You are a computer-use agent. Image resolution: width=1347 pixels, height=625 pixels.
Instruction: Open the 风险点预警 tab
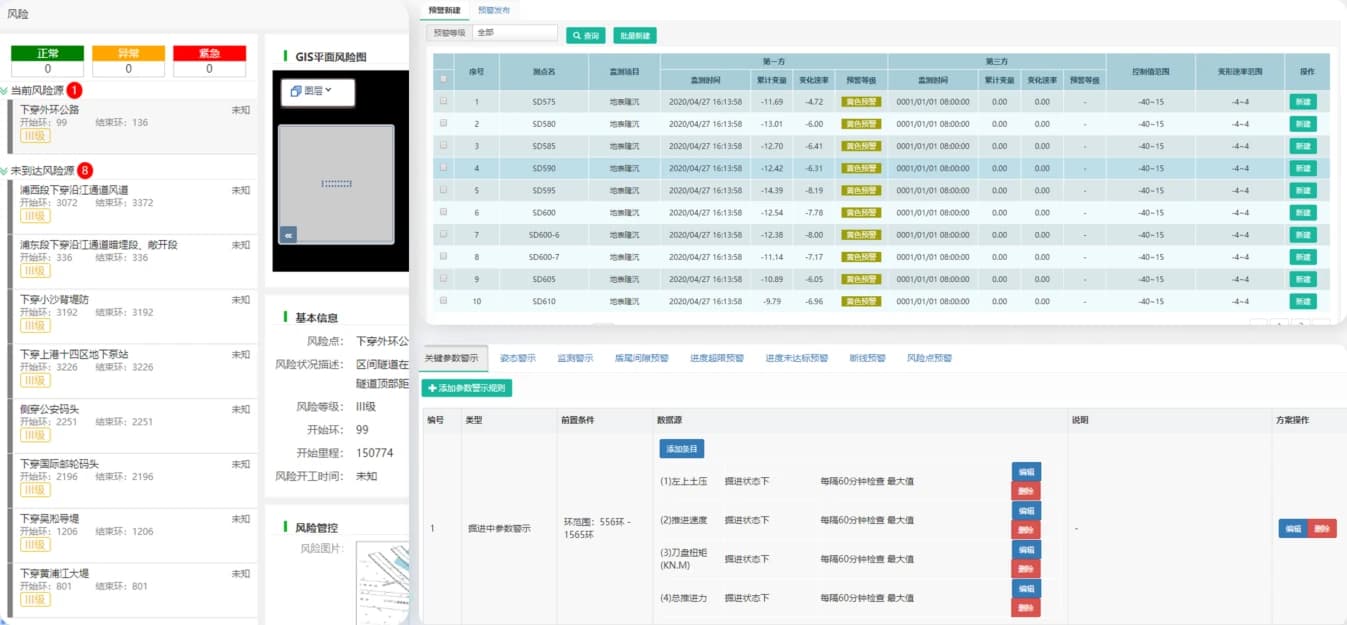click(x=929, y=358)
